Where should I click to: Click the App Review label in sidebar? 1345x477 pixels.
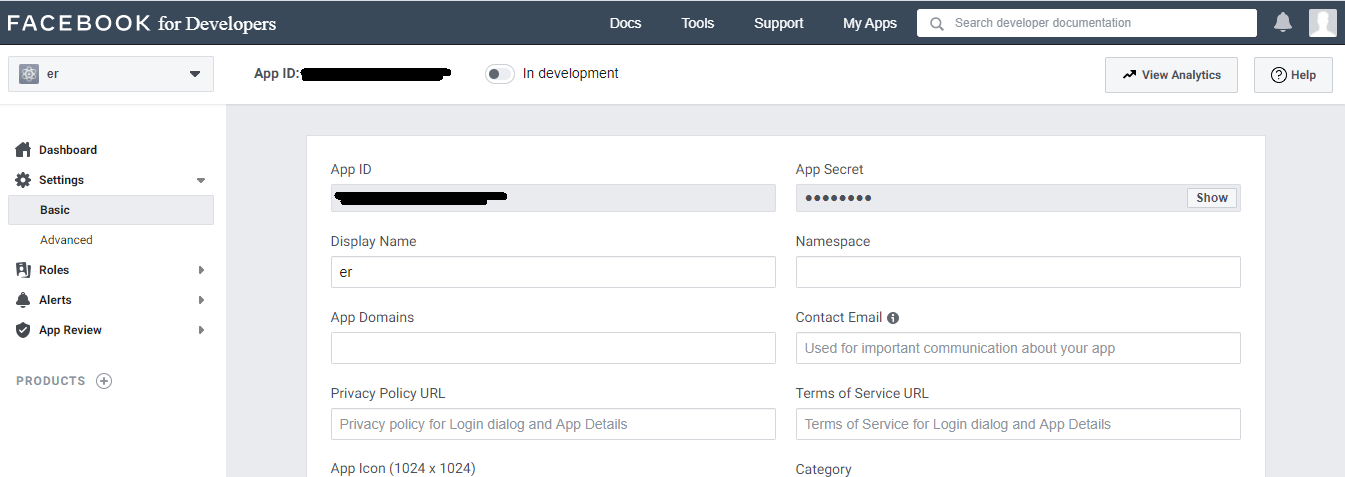click(70, 330)
